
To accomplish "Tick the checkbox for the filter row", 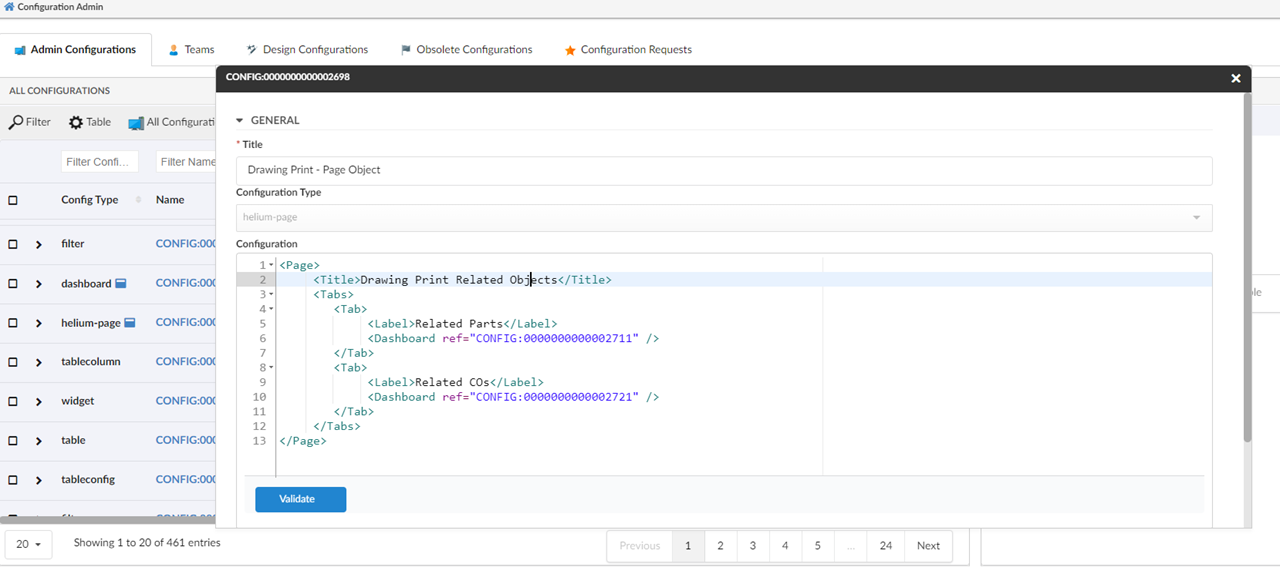I will [x=13, y=244].
